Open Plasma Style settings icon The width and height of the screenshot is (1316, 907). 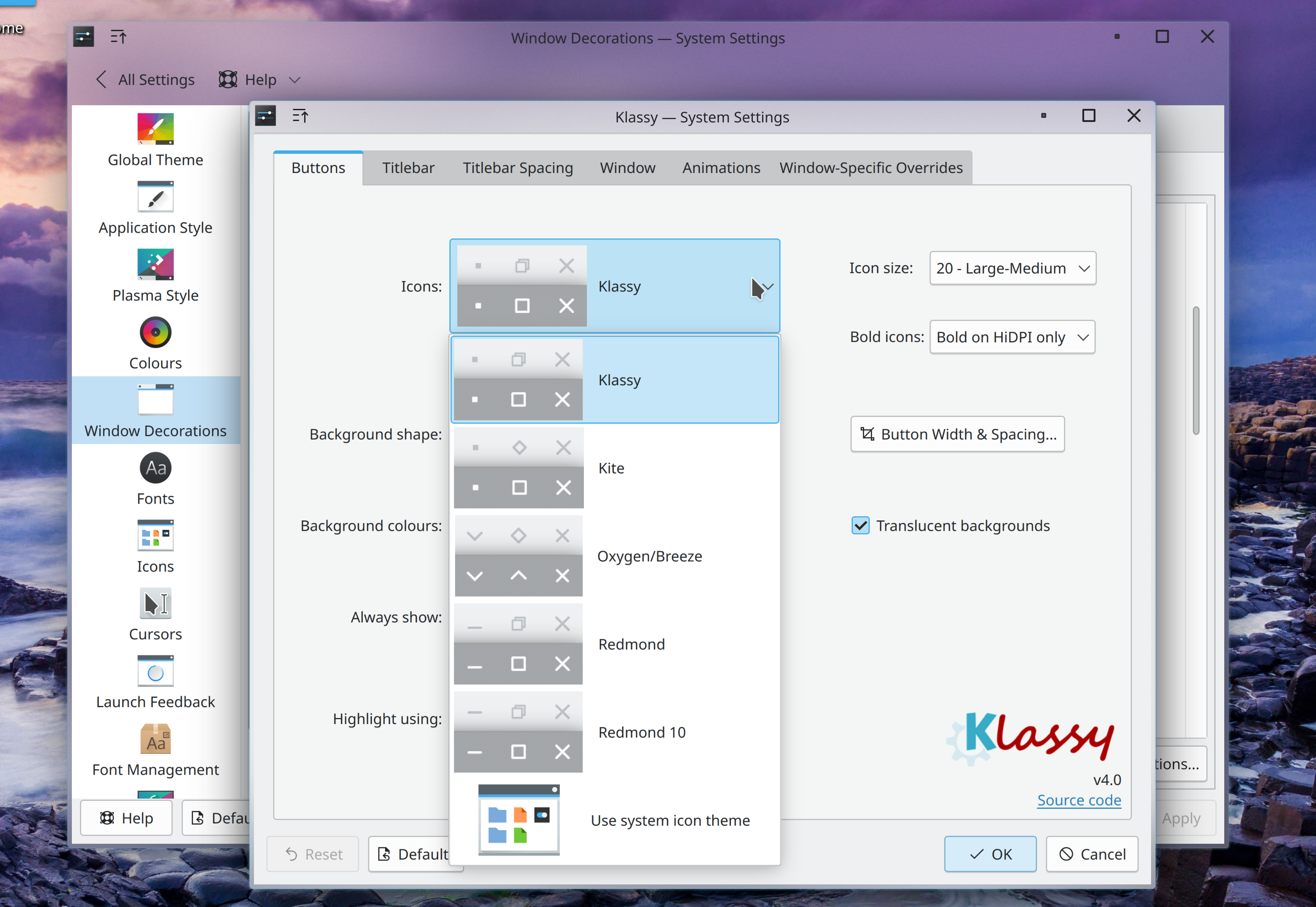click(x=155, y=264)
